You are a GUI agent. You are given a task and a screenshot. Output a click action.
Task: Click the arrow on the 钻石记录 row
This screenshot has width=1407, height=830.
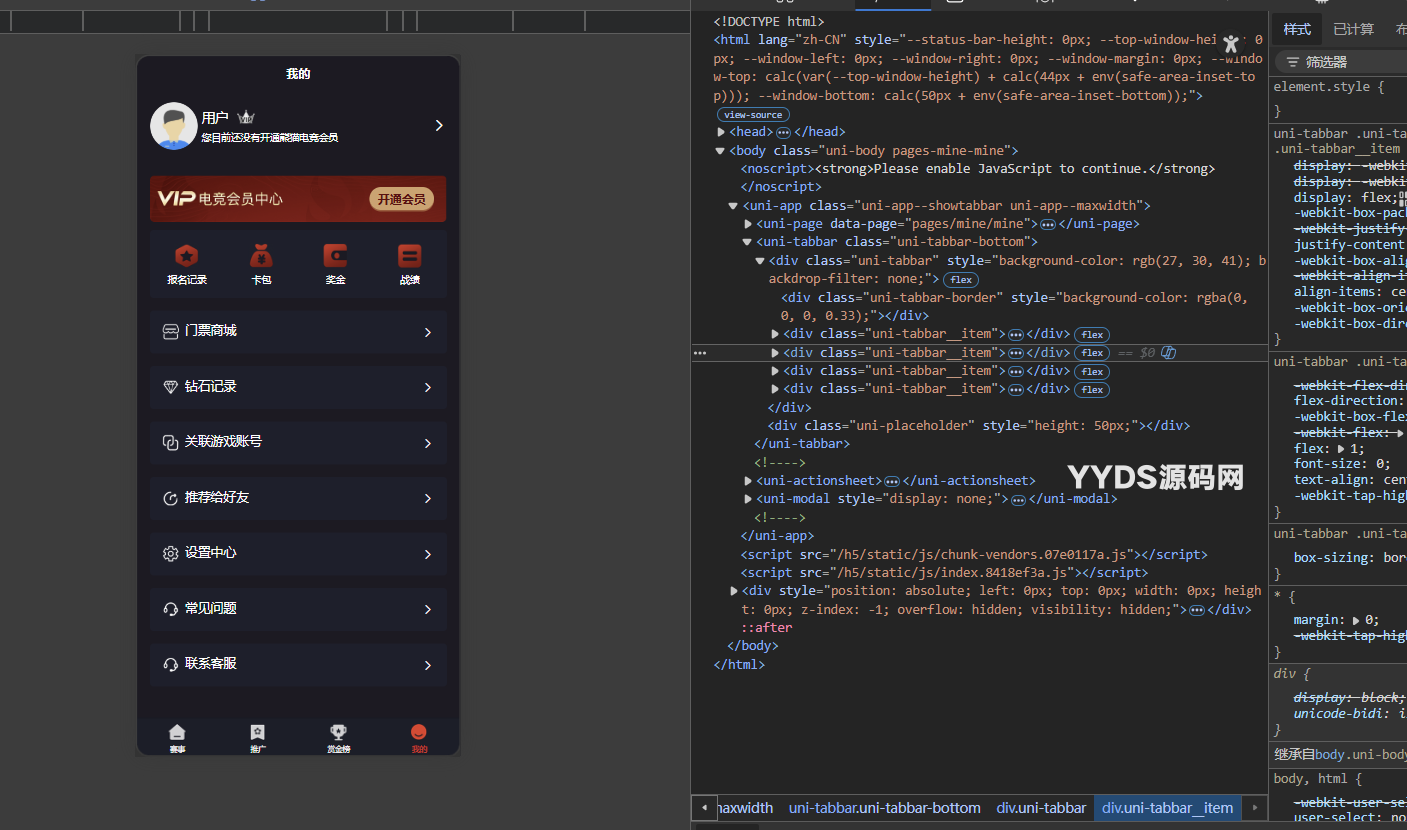coord(428,387)
